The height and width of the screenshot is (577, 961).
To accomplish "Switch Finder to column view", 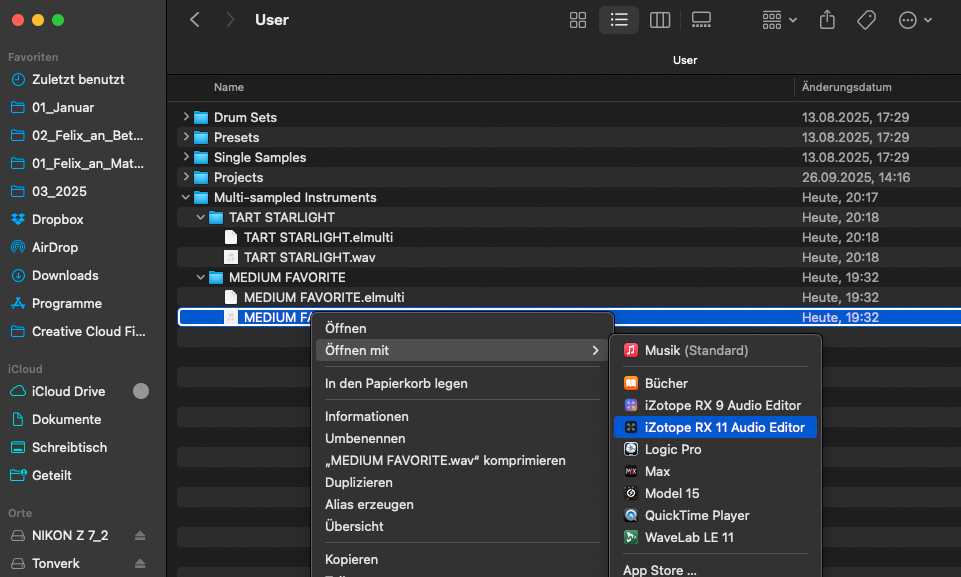I will tap(659, 20).
